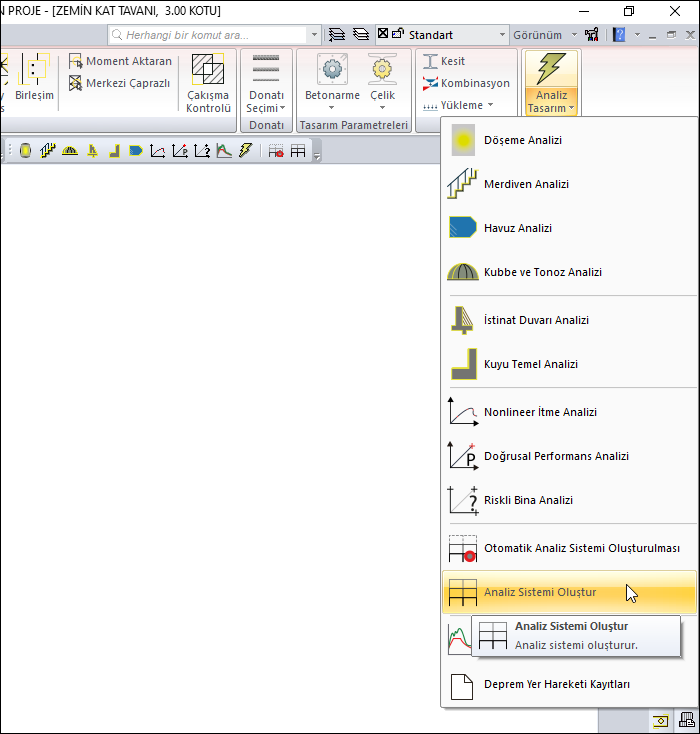Expand command search dropdown arrow
This screenshot has height=734, width=700.
pos(314,35)
